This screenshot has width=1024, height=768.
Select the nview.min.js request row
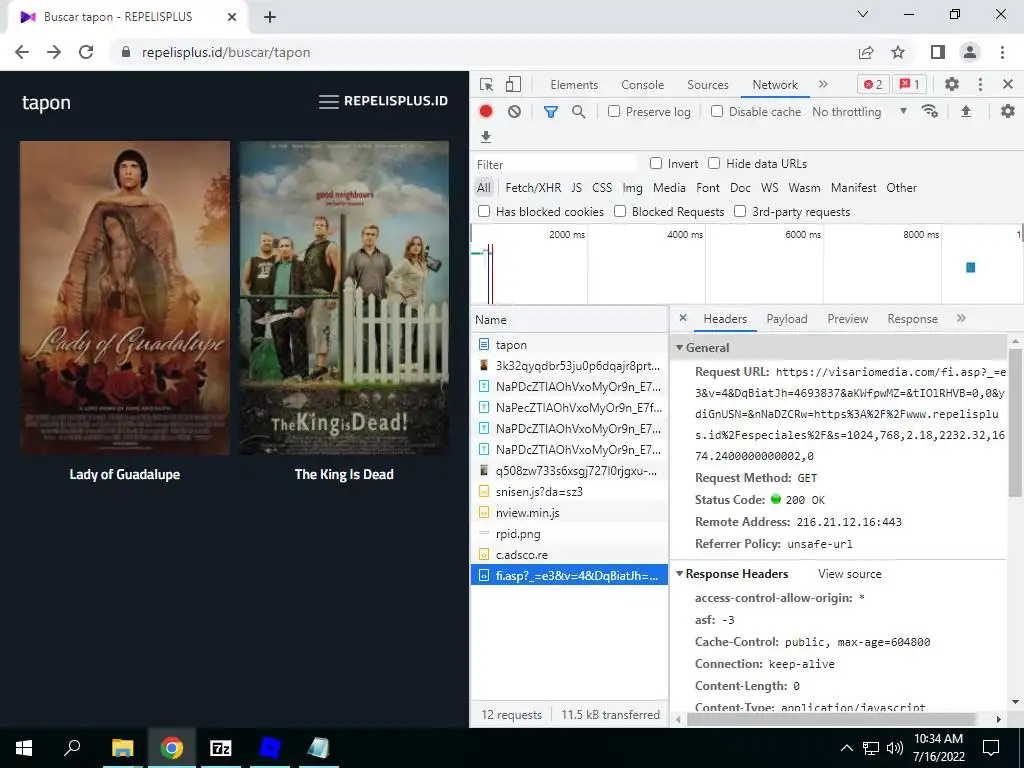click(569, 513)
